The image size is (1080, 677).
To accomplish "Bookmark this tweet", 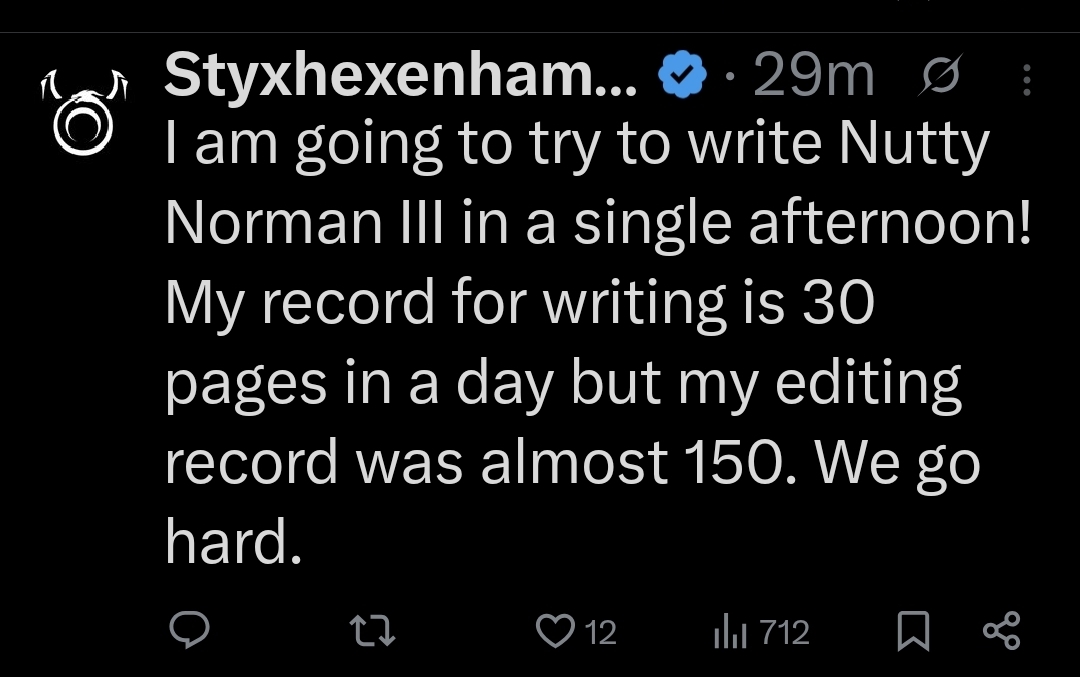I will [x=913, y=631].
